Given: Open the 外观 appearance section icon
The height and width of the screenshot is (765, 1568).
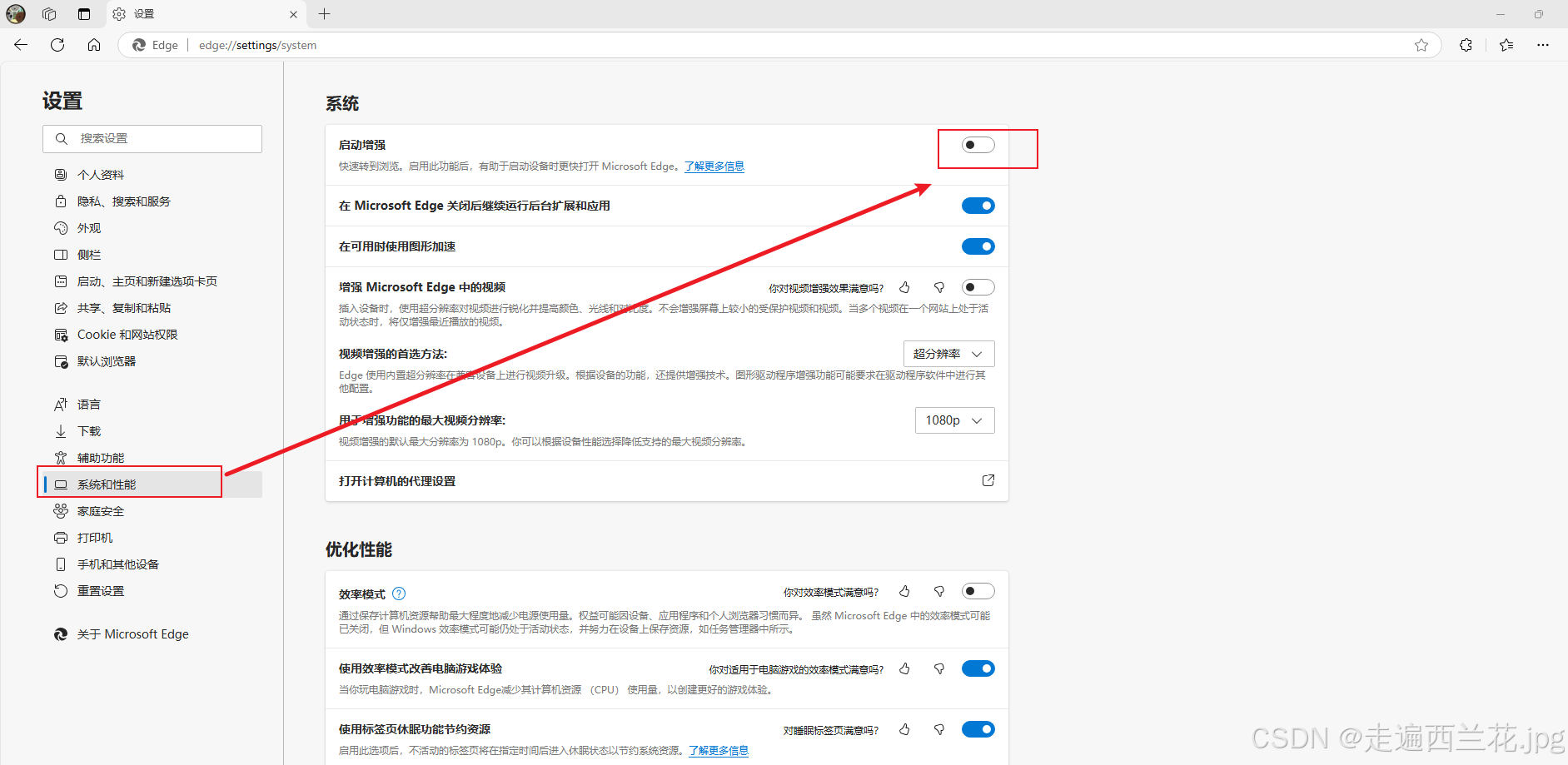Looking at the screenshot, I should click(x=61, y=227).
